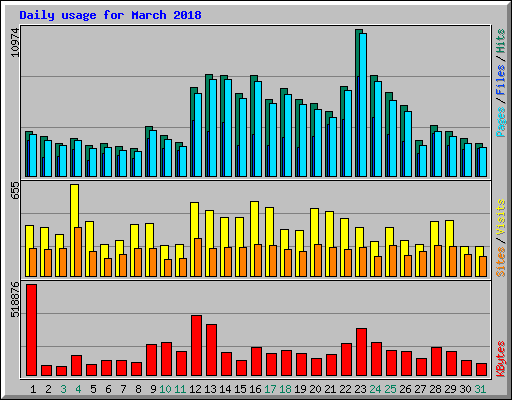The height and width of the screenshot is (400, 512).
Task: Click day 6 on the x-axis
Action: tap(108, 389)
